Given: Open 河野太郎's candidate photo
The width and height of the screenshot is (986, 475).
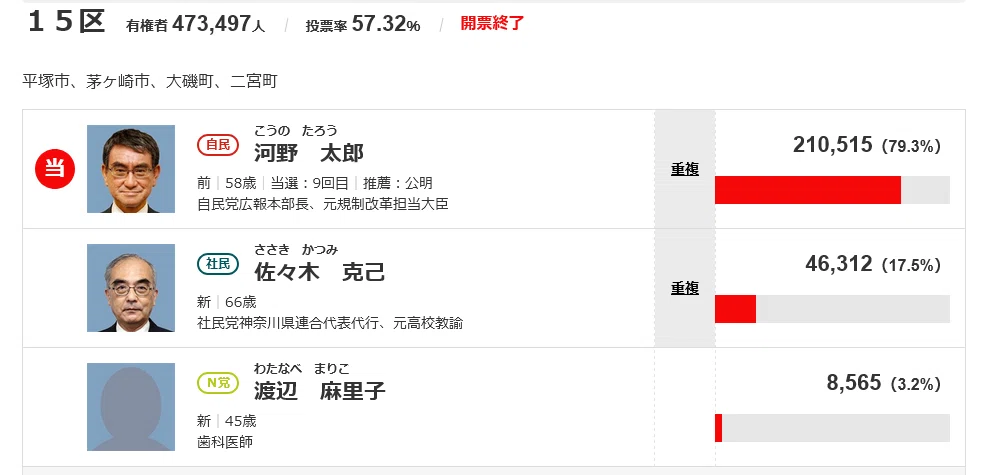Looking at the screenshot, I should 131,169.
